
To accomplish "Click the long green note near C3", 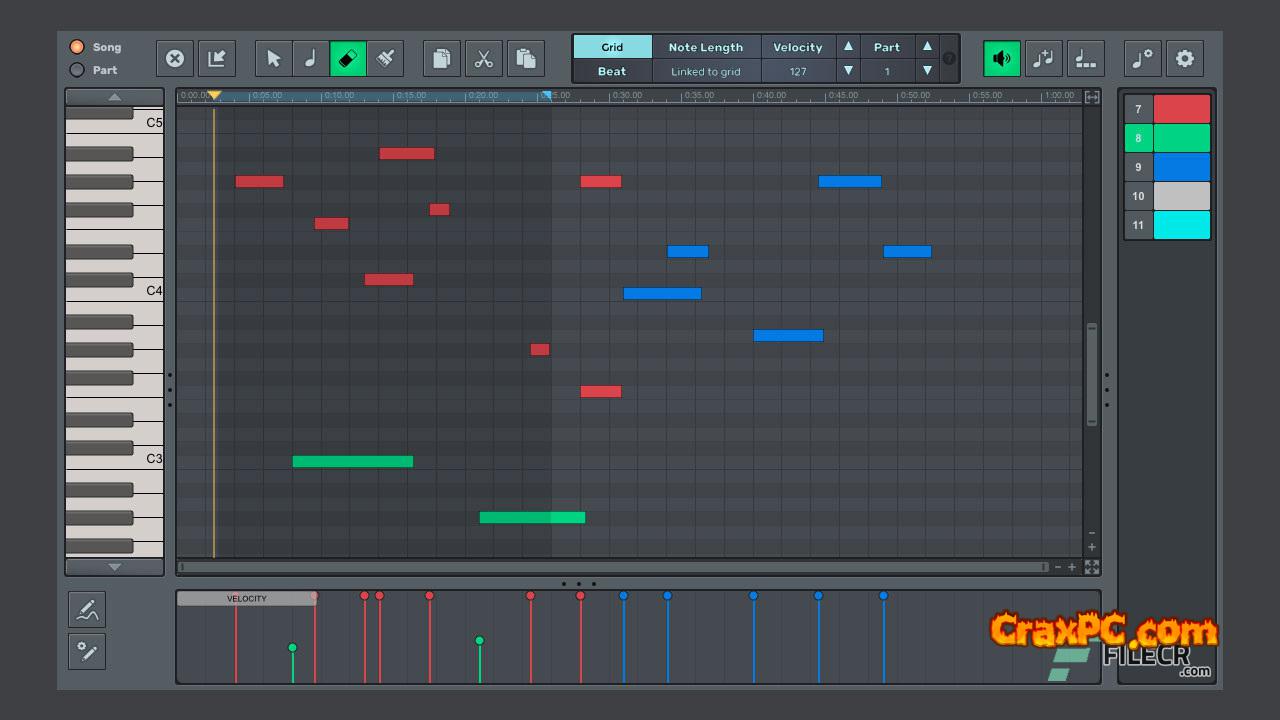I will point(352,462).
